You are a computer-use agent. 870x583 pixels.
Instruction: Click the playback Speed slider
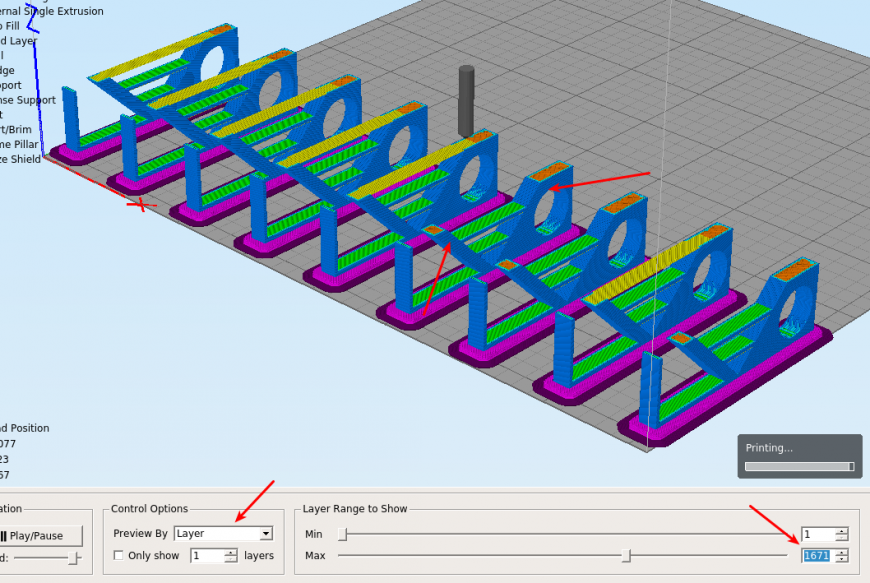pos(73,558)
